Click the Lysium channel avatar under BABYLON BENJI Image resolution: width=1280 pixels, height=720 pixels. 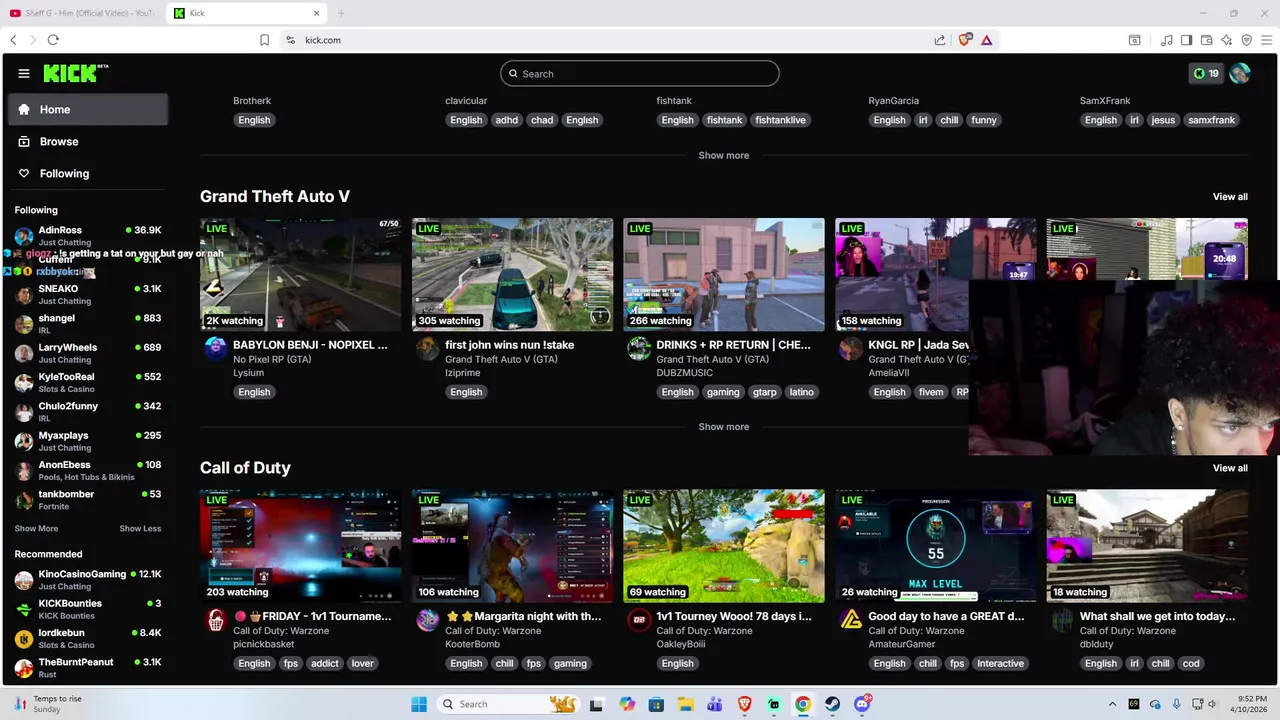tap(215, 348)
